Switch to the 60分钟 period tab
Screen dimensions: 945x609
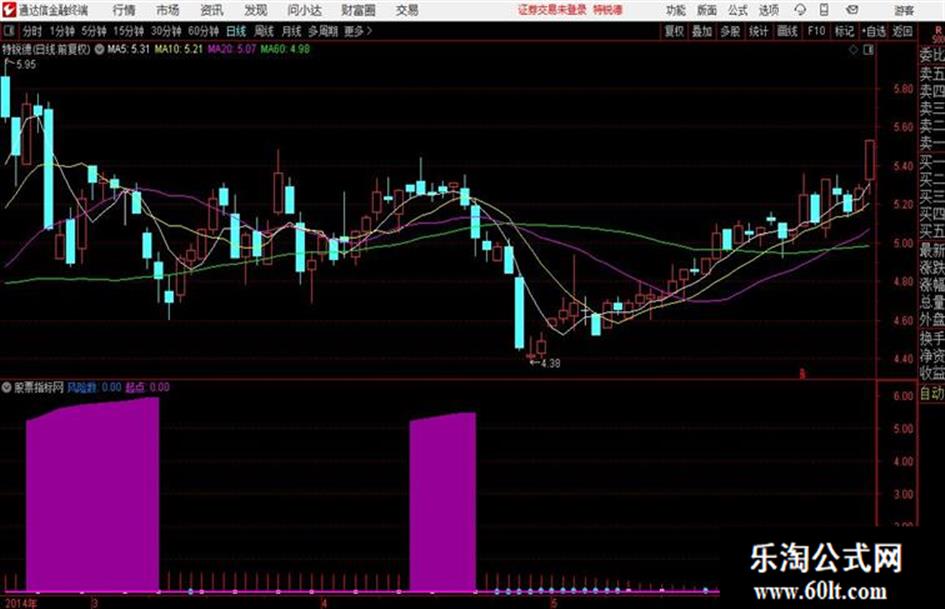coord(204,31)
